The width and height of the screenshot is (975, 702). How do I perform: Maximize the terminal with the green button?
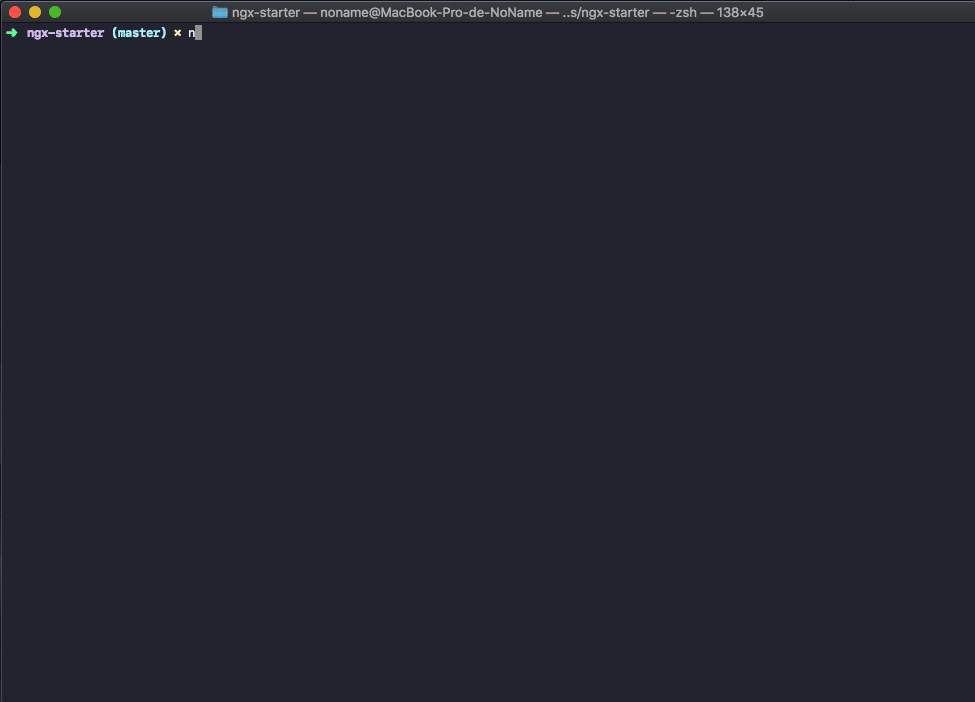tap(55, 12)
